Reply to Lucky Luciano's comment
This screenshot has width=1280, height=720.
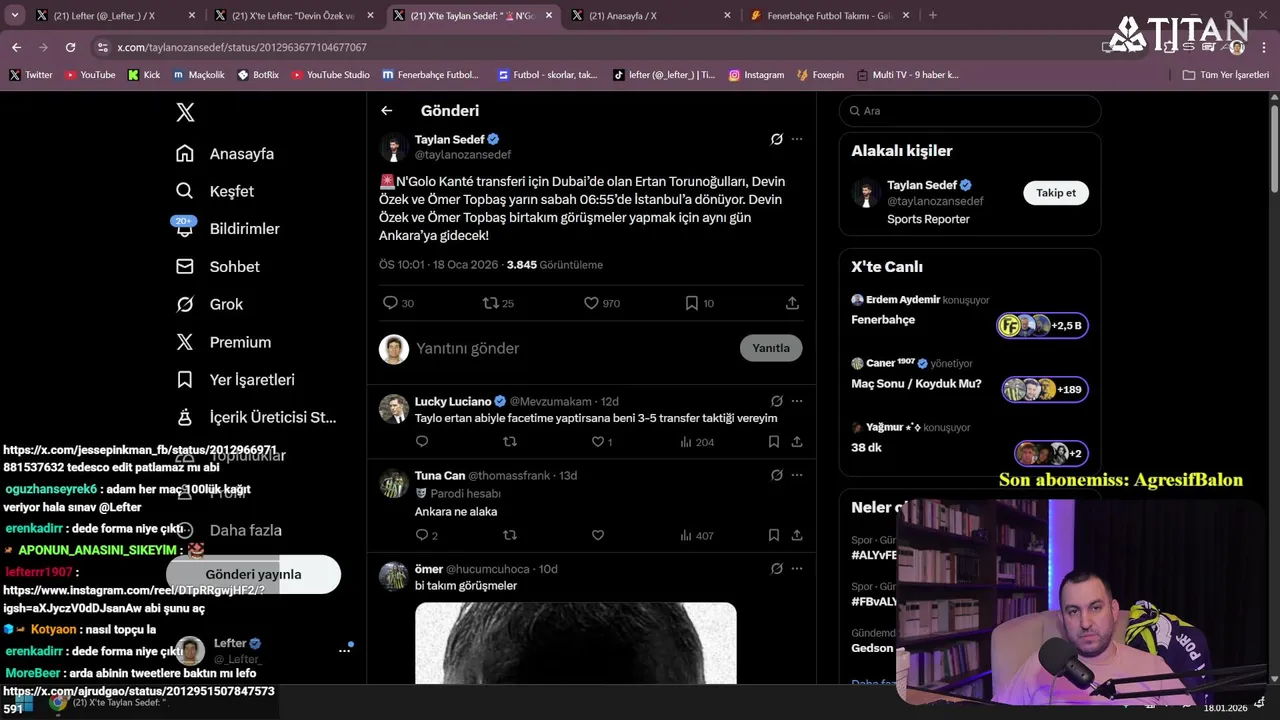click(422, 441)
